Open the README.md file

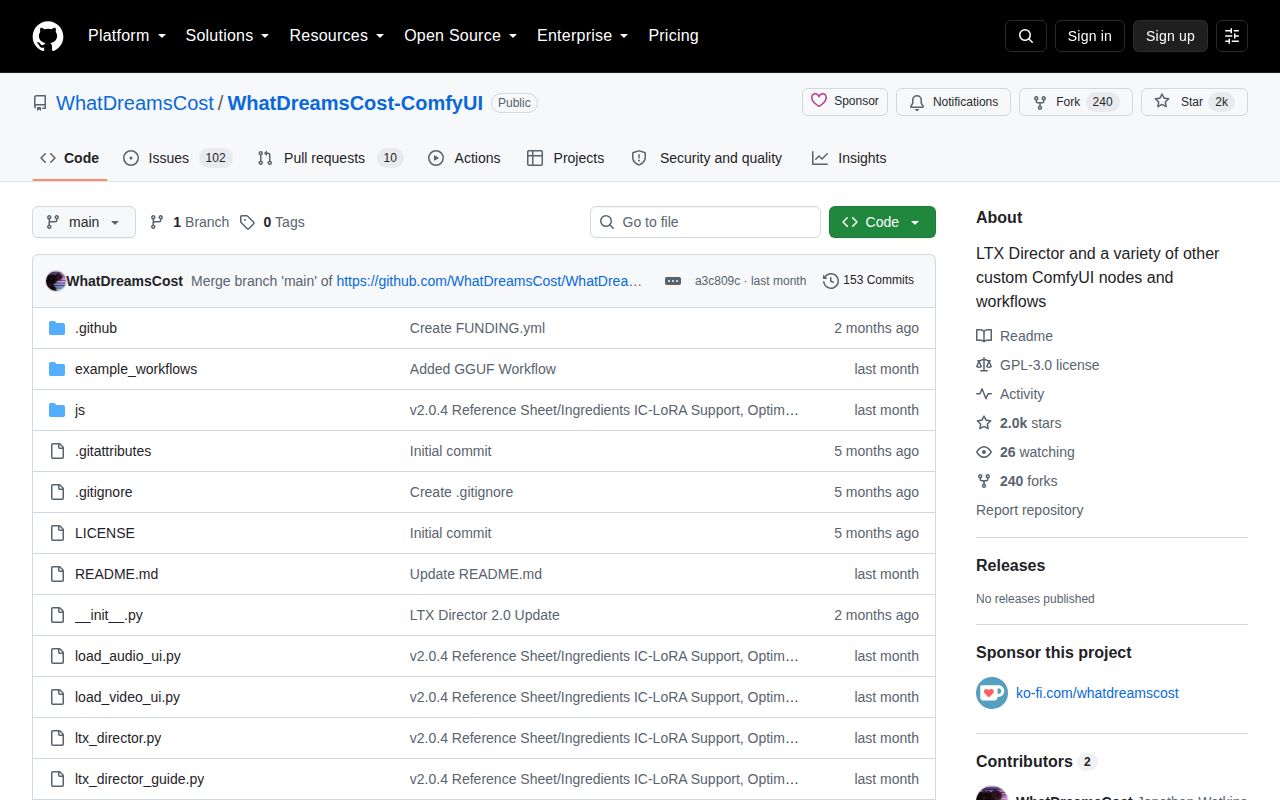[116, 574]
